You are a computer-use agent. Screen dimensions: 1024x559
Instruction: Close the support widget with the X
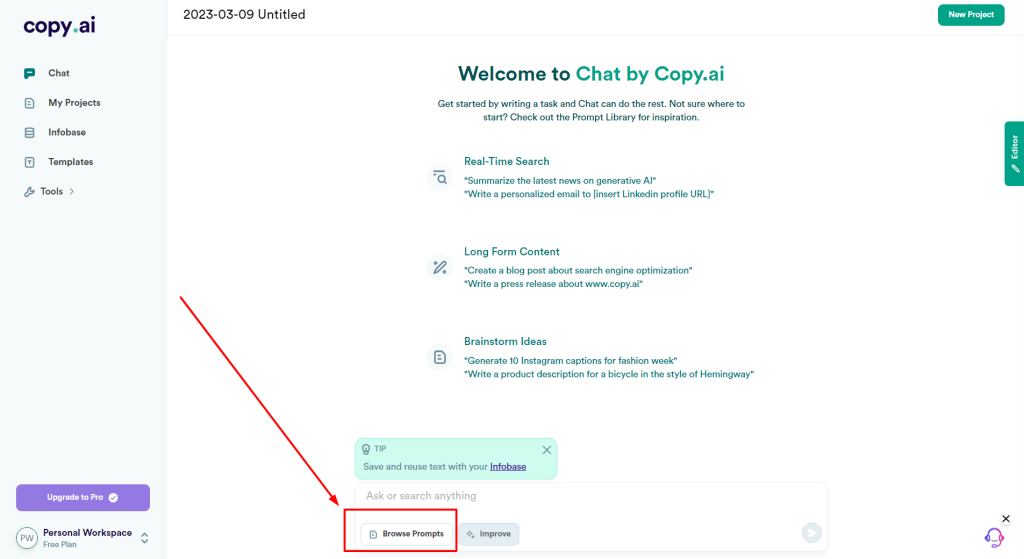tap(1006, 519)
